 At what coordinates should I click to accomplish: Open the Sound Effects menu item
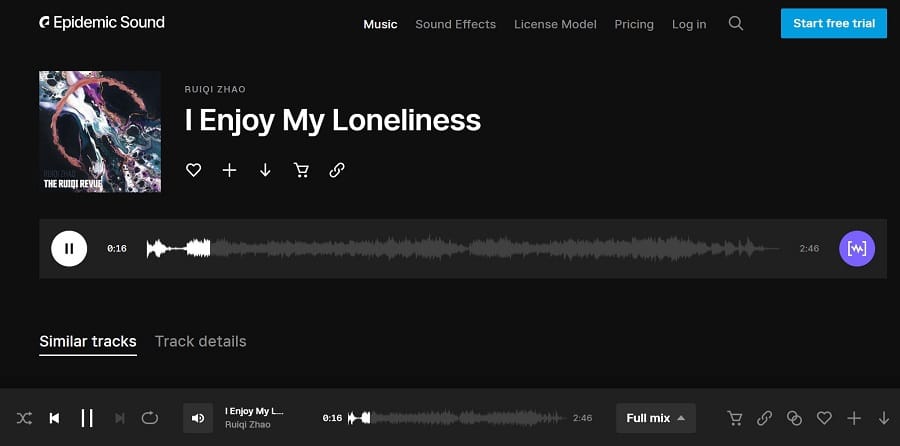pyautogui.click(x=456, y=24)
